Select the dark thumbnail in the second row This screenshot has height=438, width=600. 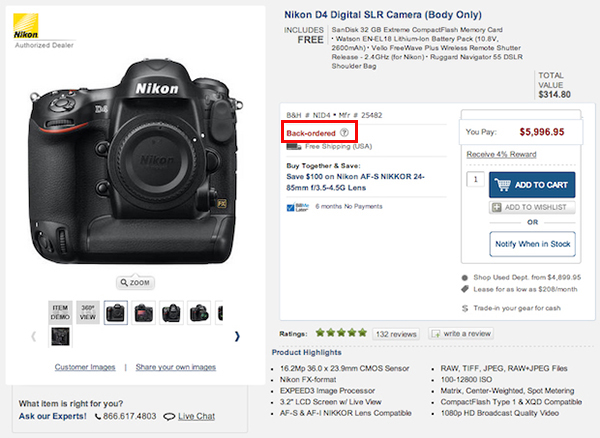tap(60, 337)
